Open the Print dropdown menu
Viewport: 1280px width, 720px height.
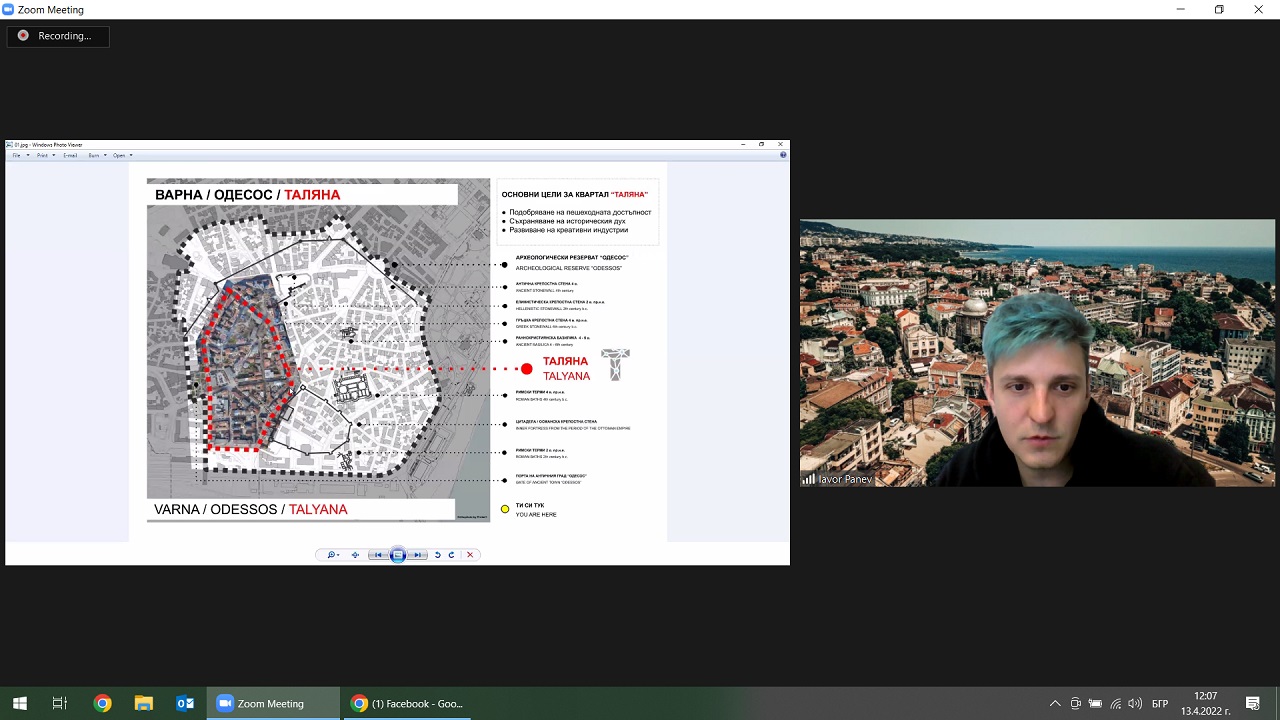click(x=43, y=155)
